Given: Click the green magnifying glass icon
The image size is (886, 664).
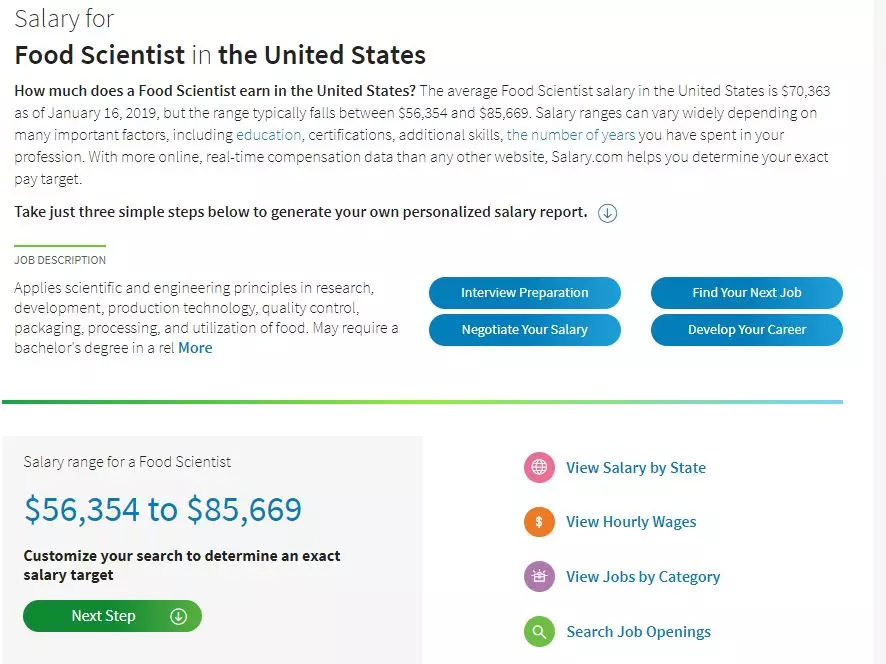Looking at the screenshot, I should tap(539, 632).
